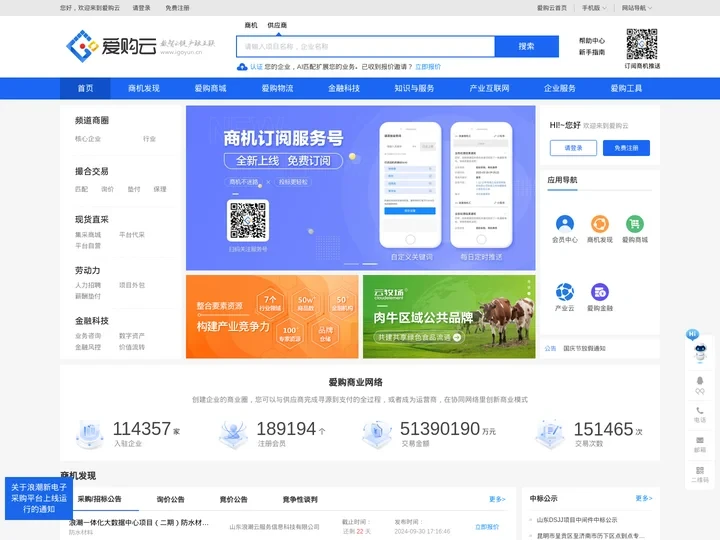Select the first banner carousel indicator

point(351,264)
